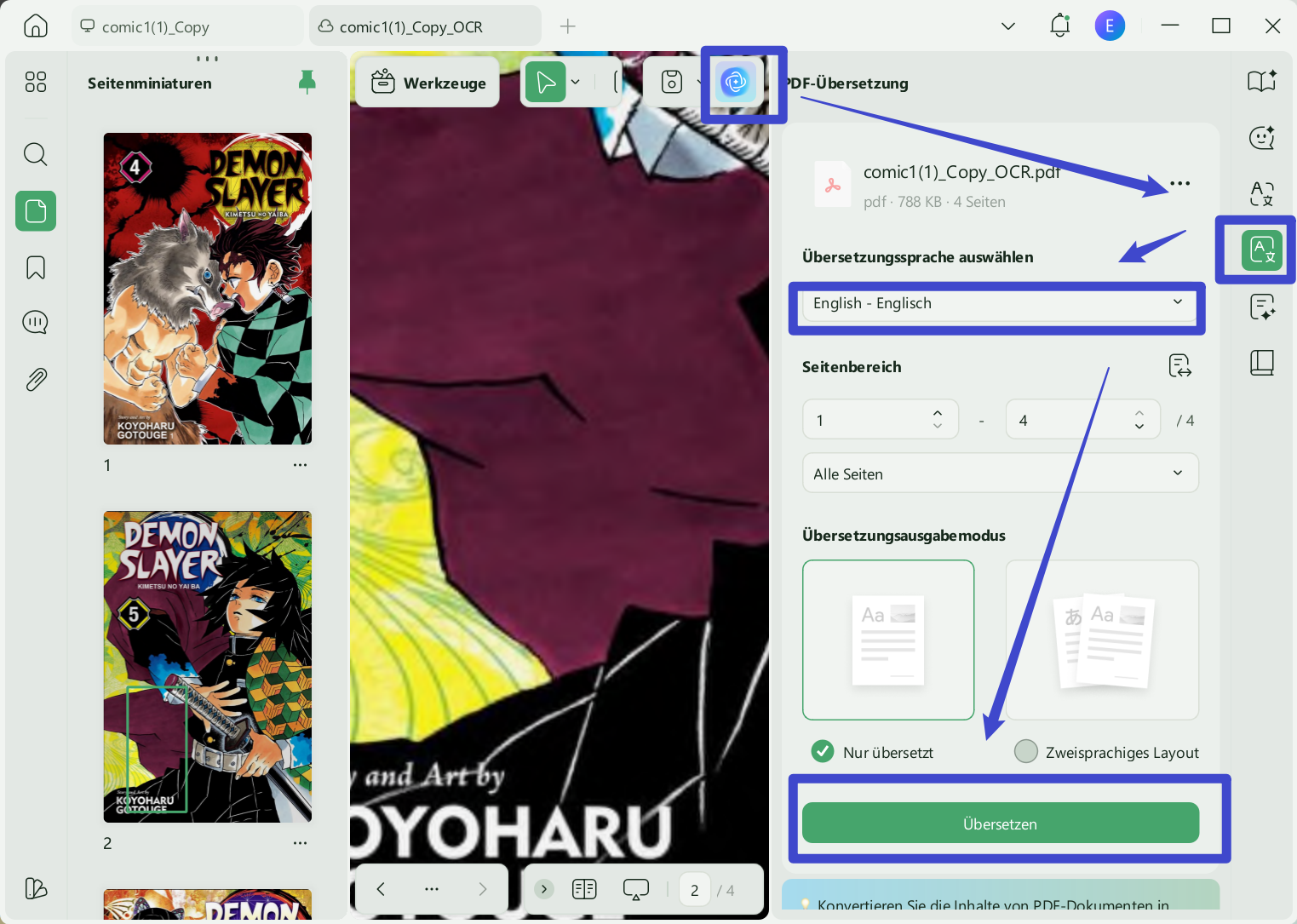
Task: Open the comments panel in left sidebar
Action: [35, 322]
